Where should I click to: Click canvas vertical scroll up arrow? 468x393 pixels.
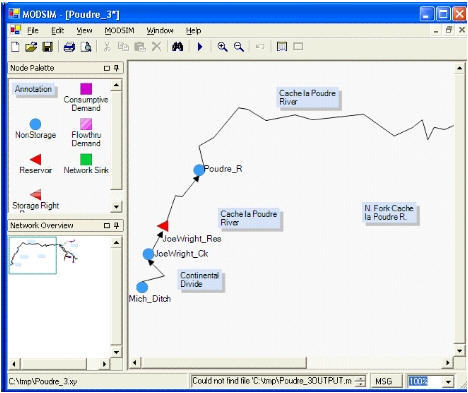[459, 68]
